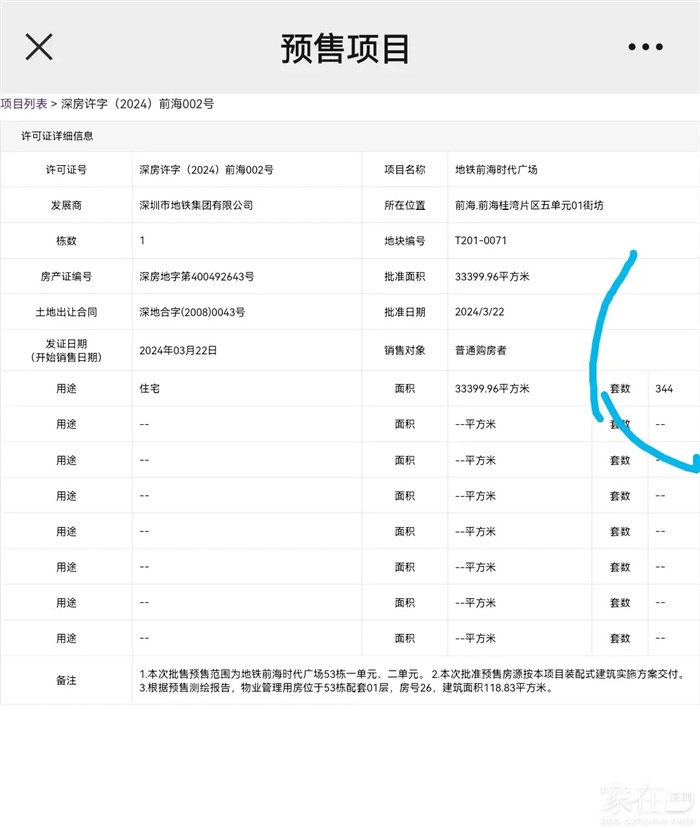Click the 备注 remarks text block

tap(411, 681)
